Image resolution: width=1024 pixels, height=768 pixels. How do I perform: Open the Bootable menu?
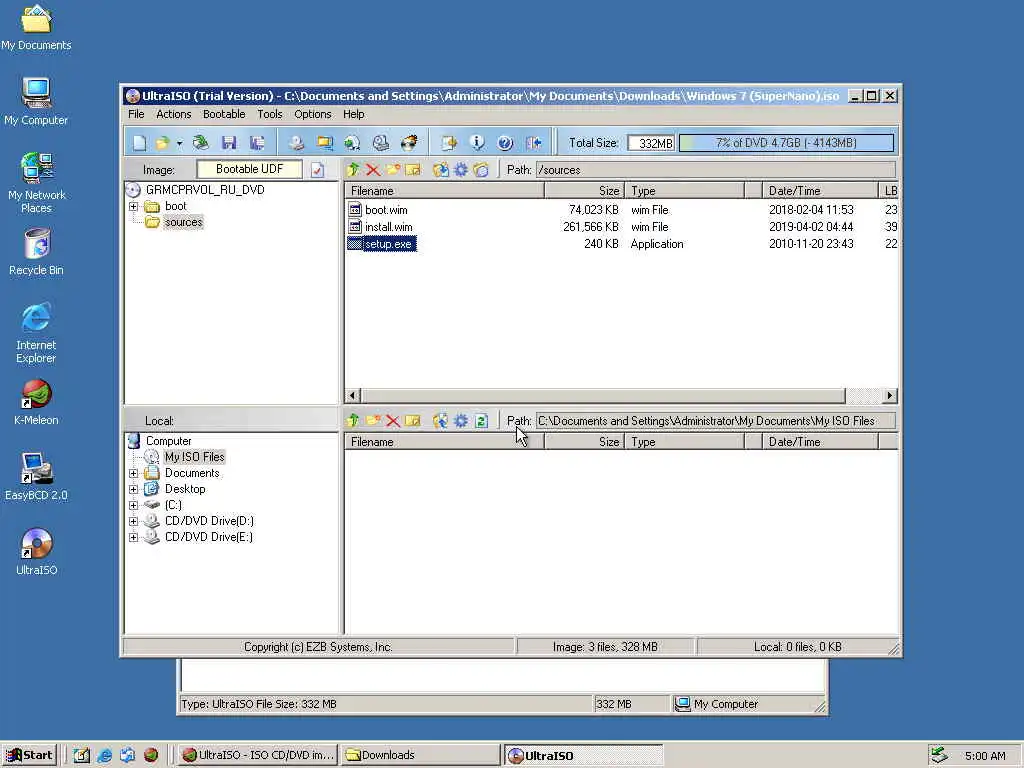coord(224,114)
